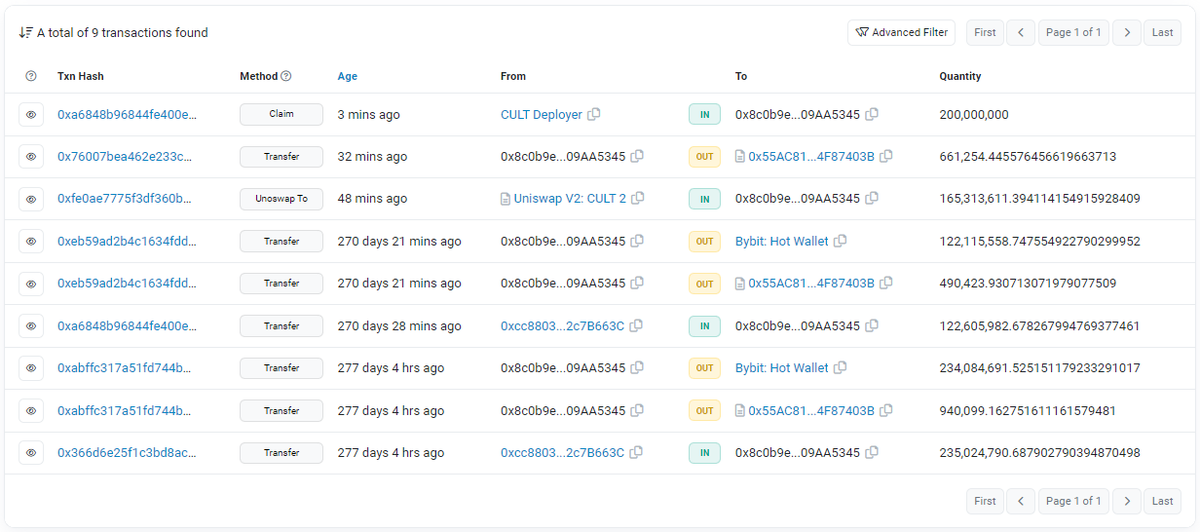The width and height of the screenshot is (1200, 532).
Task: Click the help icon next to Method header
Action: click(x=286, y=76)
